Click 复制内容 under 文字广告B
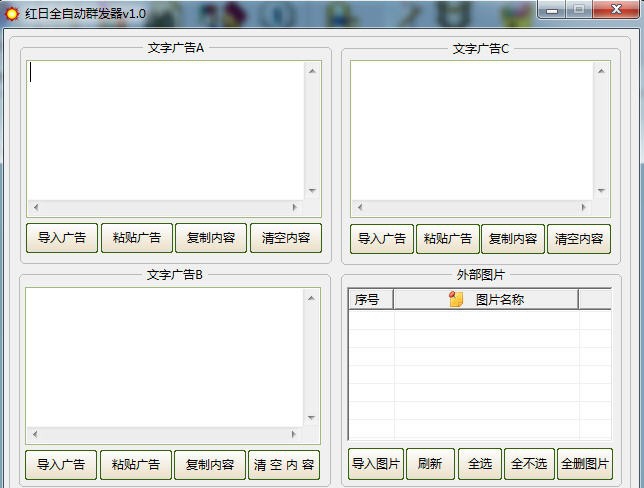This screenshot has height=488, width=644. pyautogui.click(x=210, y=465)
